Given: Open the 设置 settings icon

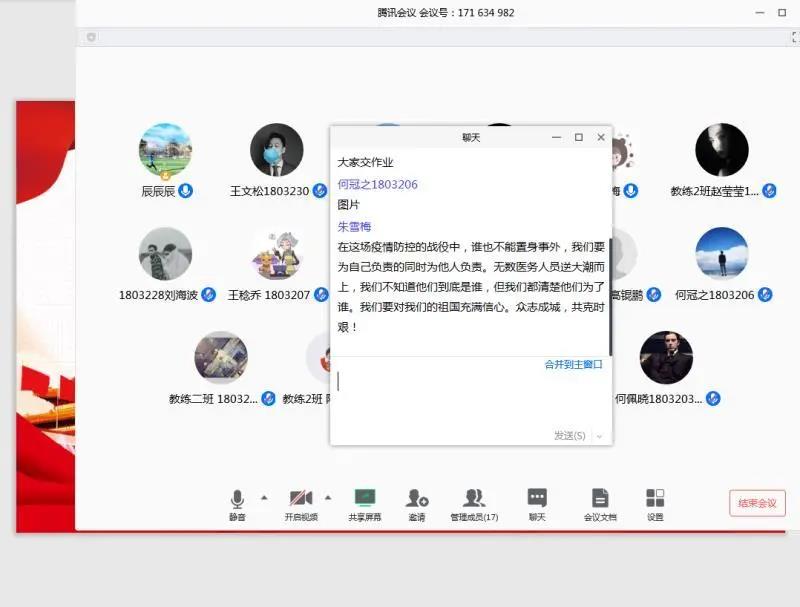Looking at the screenshot, I should click(x=655, y=498).
